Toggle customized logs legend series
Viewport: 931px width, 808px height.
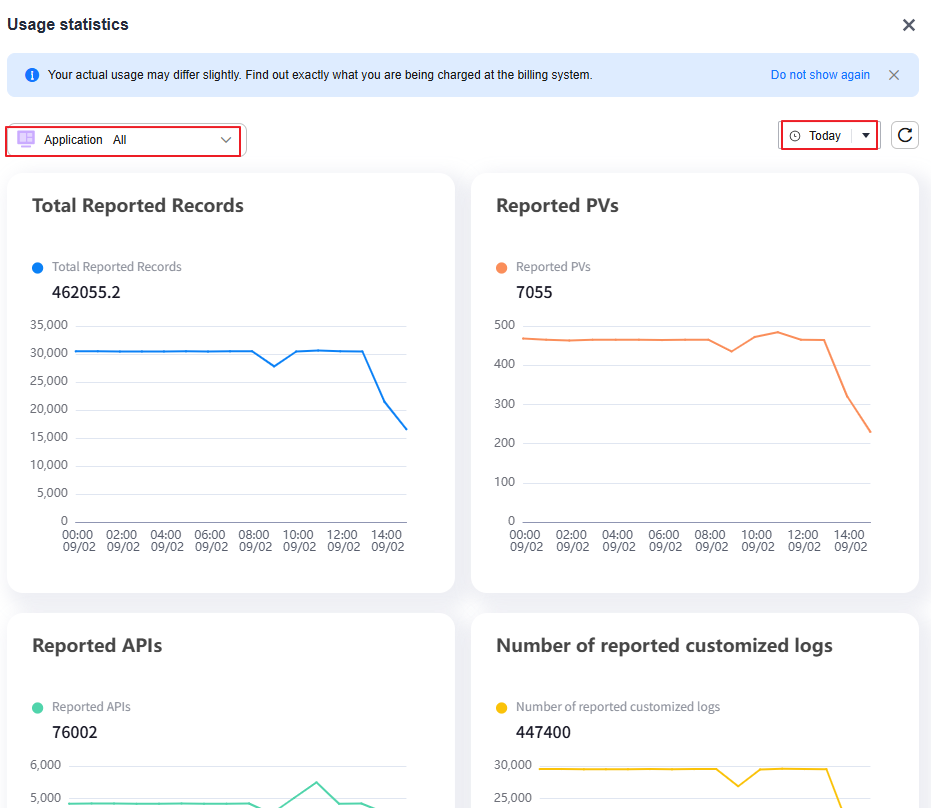point(617,707)
